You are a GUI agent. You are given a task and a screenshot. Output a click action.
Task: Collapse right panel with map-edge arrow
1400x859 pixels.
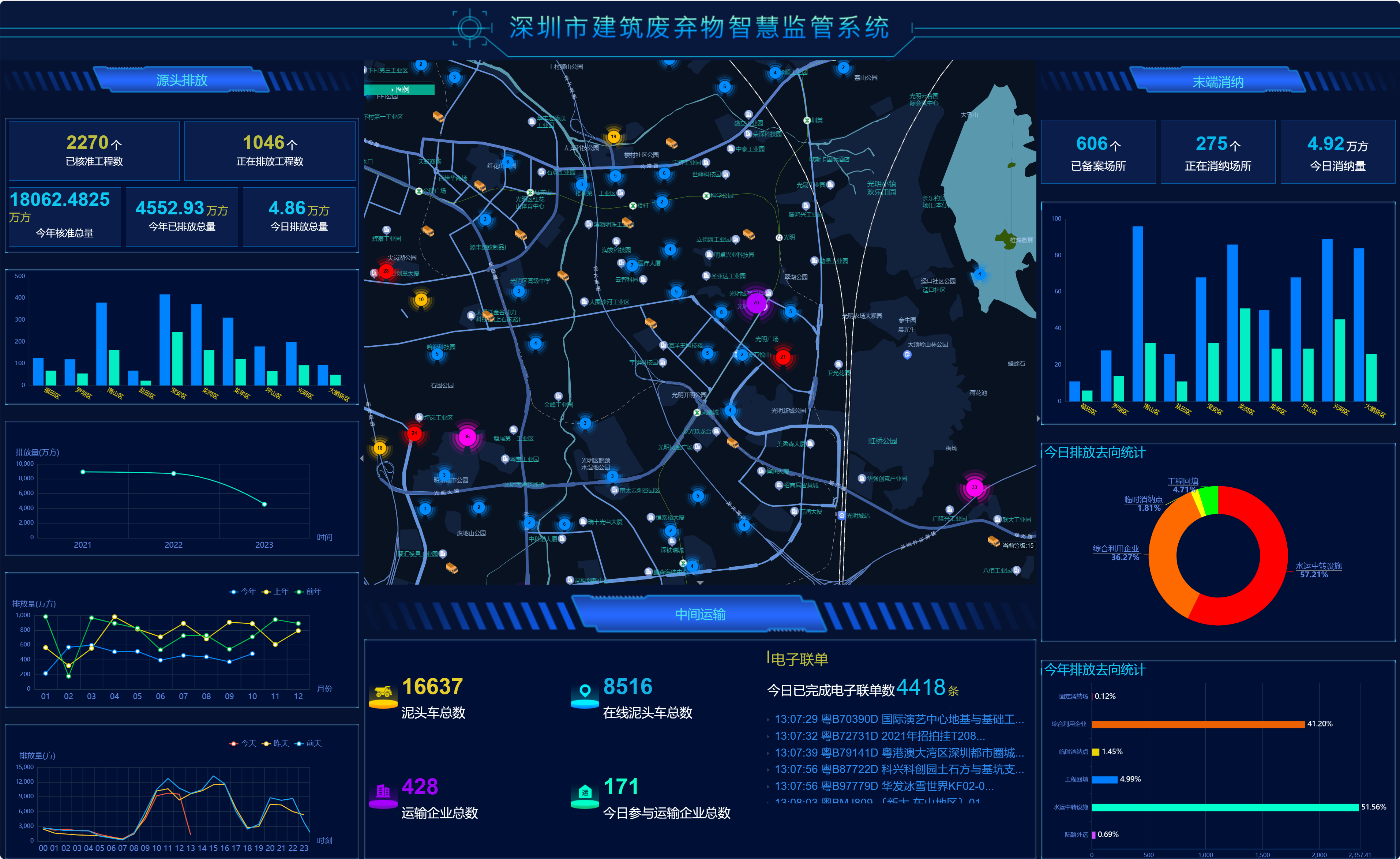(1038, 419)
